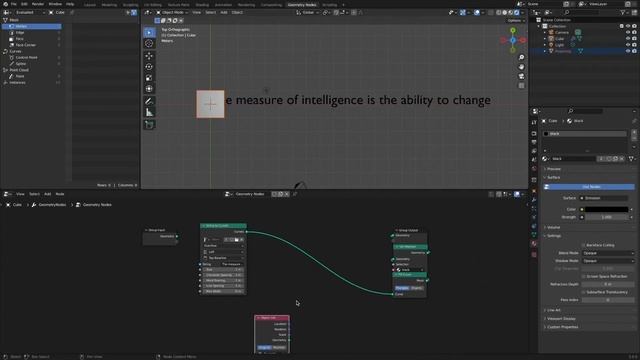Open the viewport Add menu

[x=224, y=13]
